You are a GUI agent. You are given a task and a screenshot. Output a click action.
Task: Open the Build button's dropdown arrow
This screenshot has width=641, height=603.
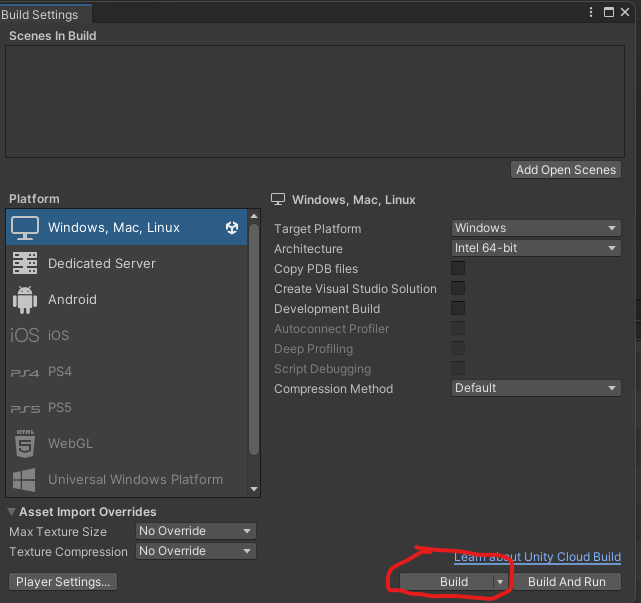click(500, 582)
